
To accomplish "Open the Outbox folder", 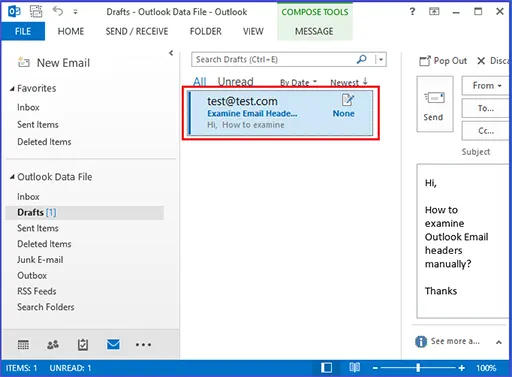I will point(32,276).
